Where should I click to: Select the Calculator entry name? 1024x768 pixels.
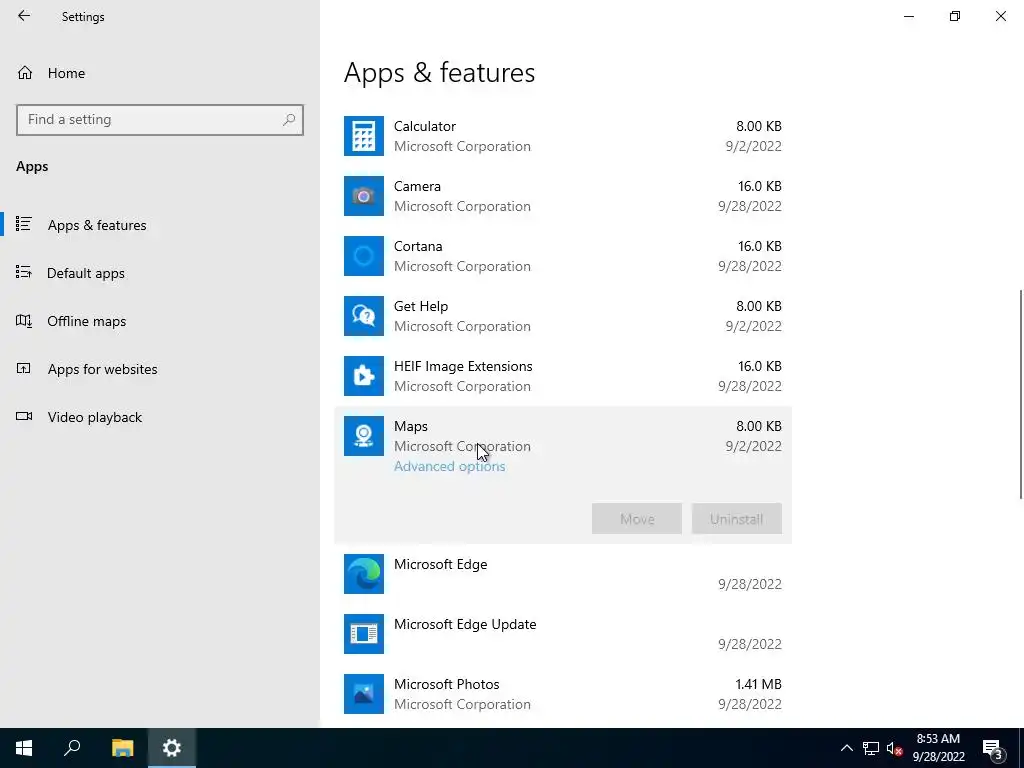(x=424, y=126)
